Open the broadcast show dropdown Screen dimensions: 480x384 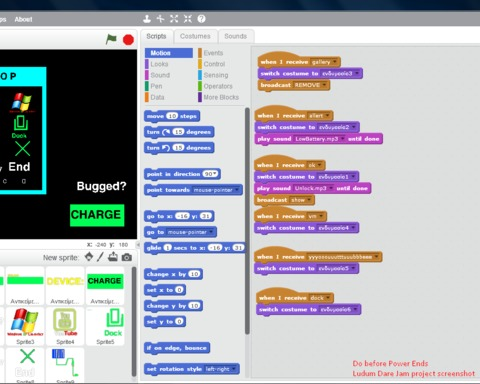click(309, 200)
